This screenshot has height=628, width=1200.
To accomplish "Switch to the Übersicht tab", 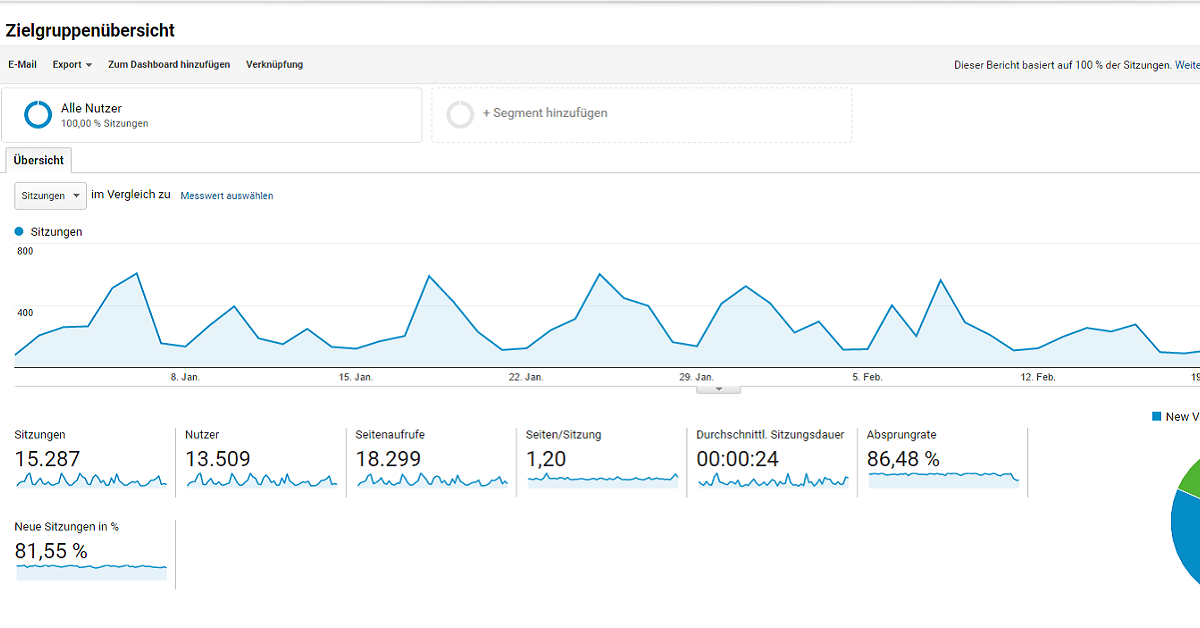I will pos(38,160).
